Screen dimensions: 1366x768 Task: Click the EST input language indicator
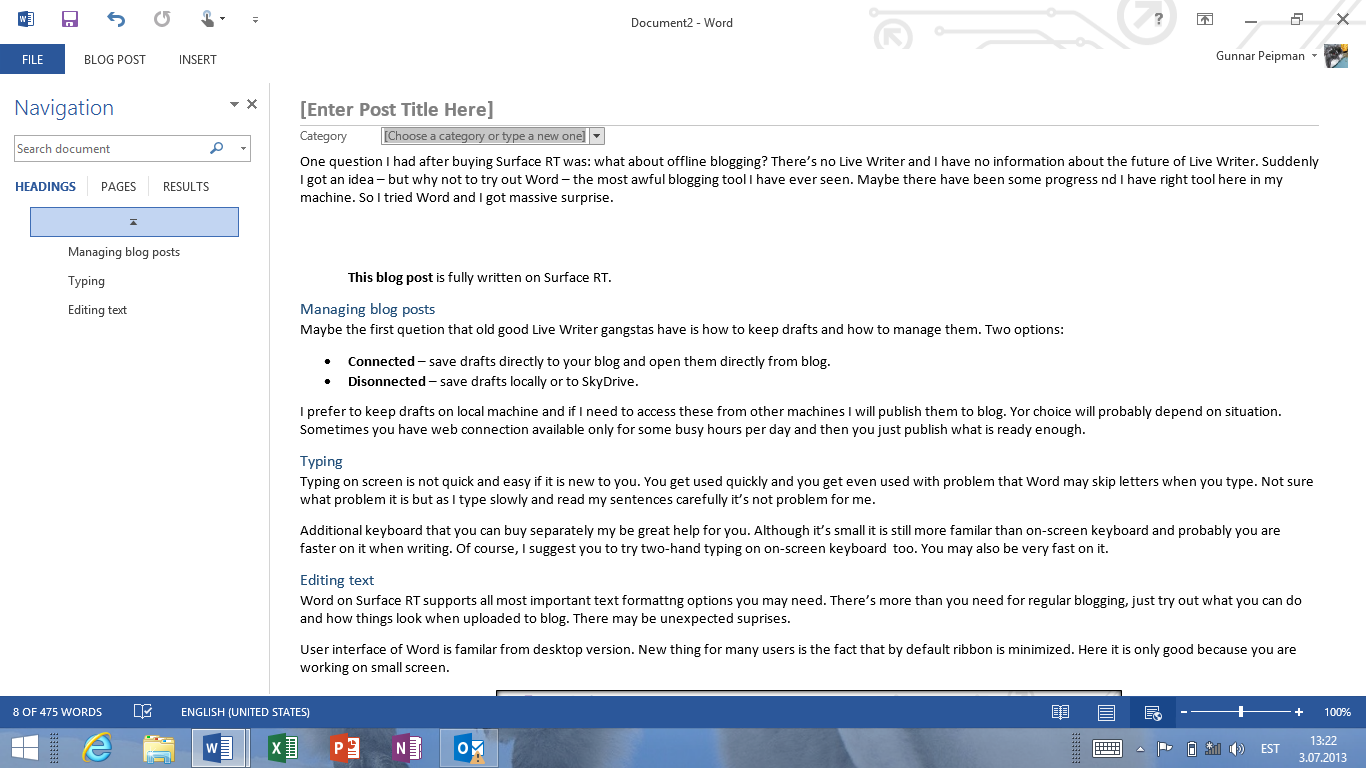pyautogui.click(x=1270, y=748)
